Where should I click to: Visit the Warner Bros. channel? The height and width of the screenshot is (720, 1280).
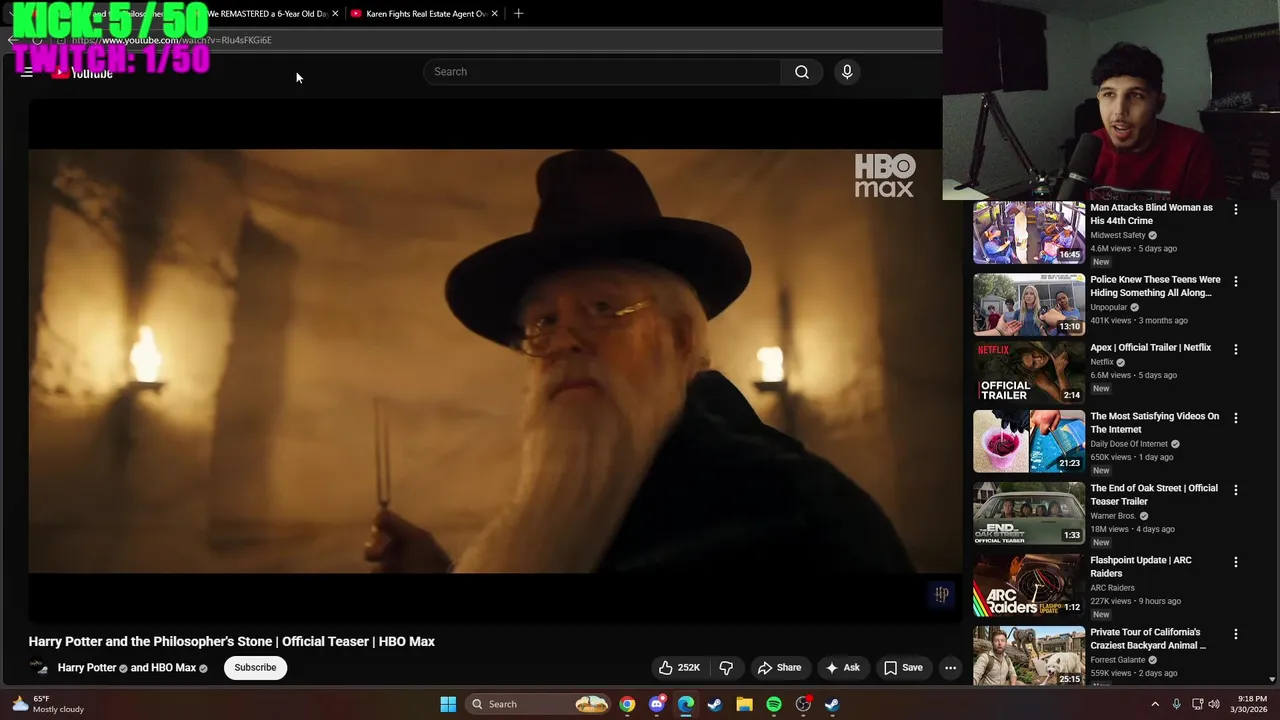1113,516
